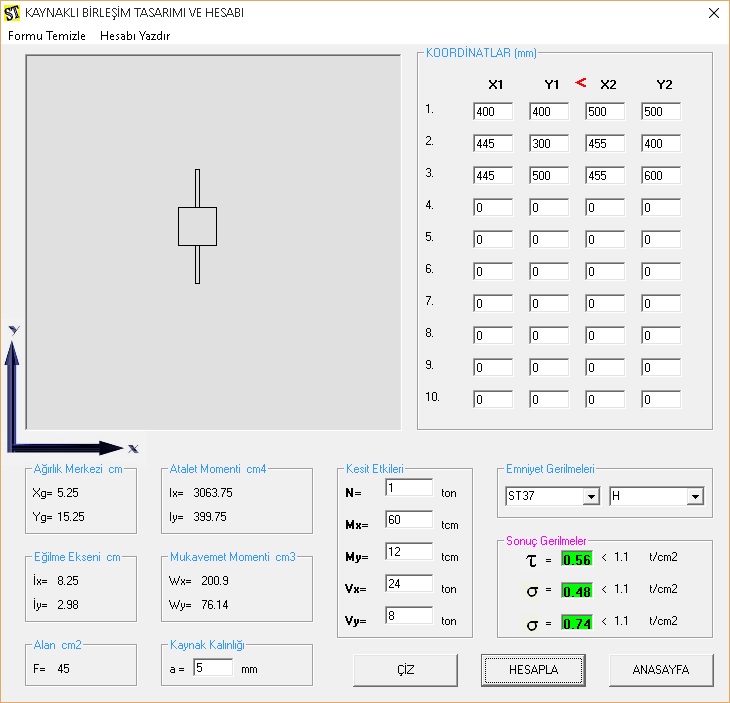Click the green σ result value 0.74

[577, 622]
